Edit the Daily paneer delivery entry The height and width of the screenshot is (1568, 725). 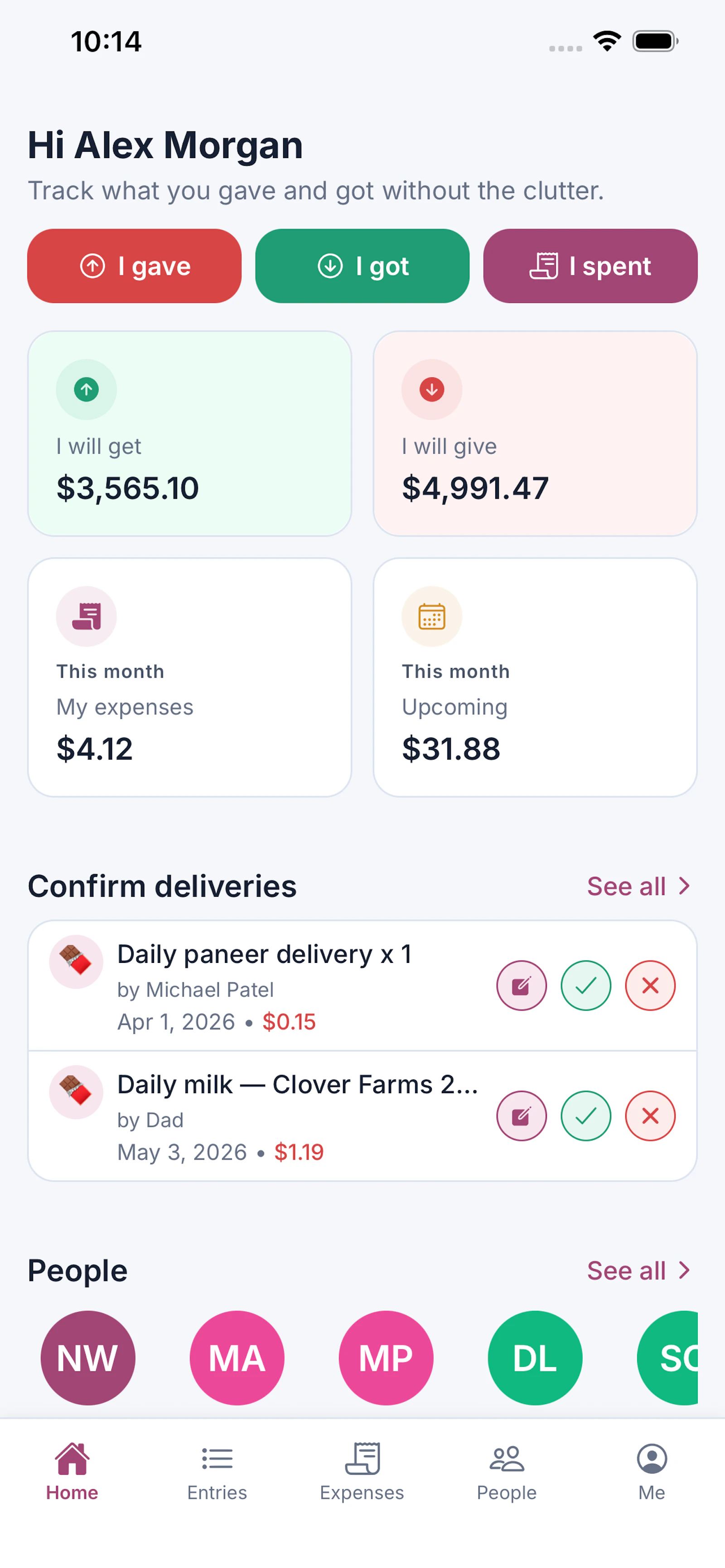click(x=521, y=986)
